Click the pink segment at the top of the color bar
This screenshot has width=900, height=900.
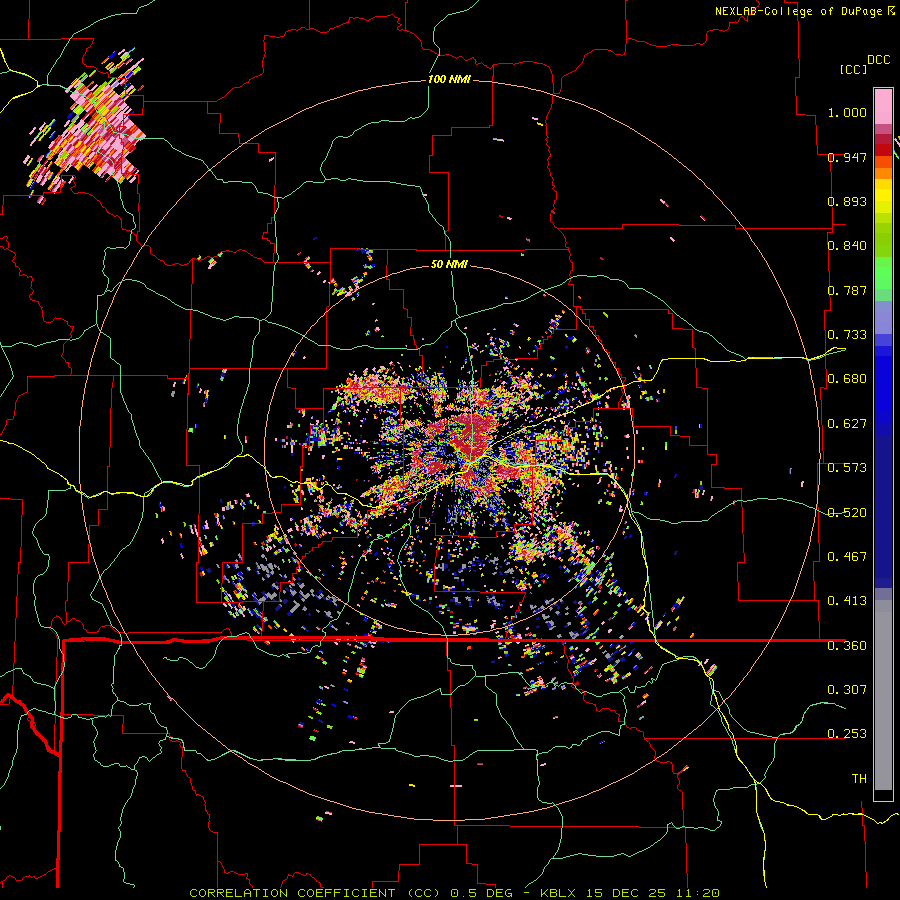[883, 106]
